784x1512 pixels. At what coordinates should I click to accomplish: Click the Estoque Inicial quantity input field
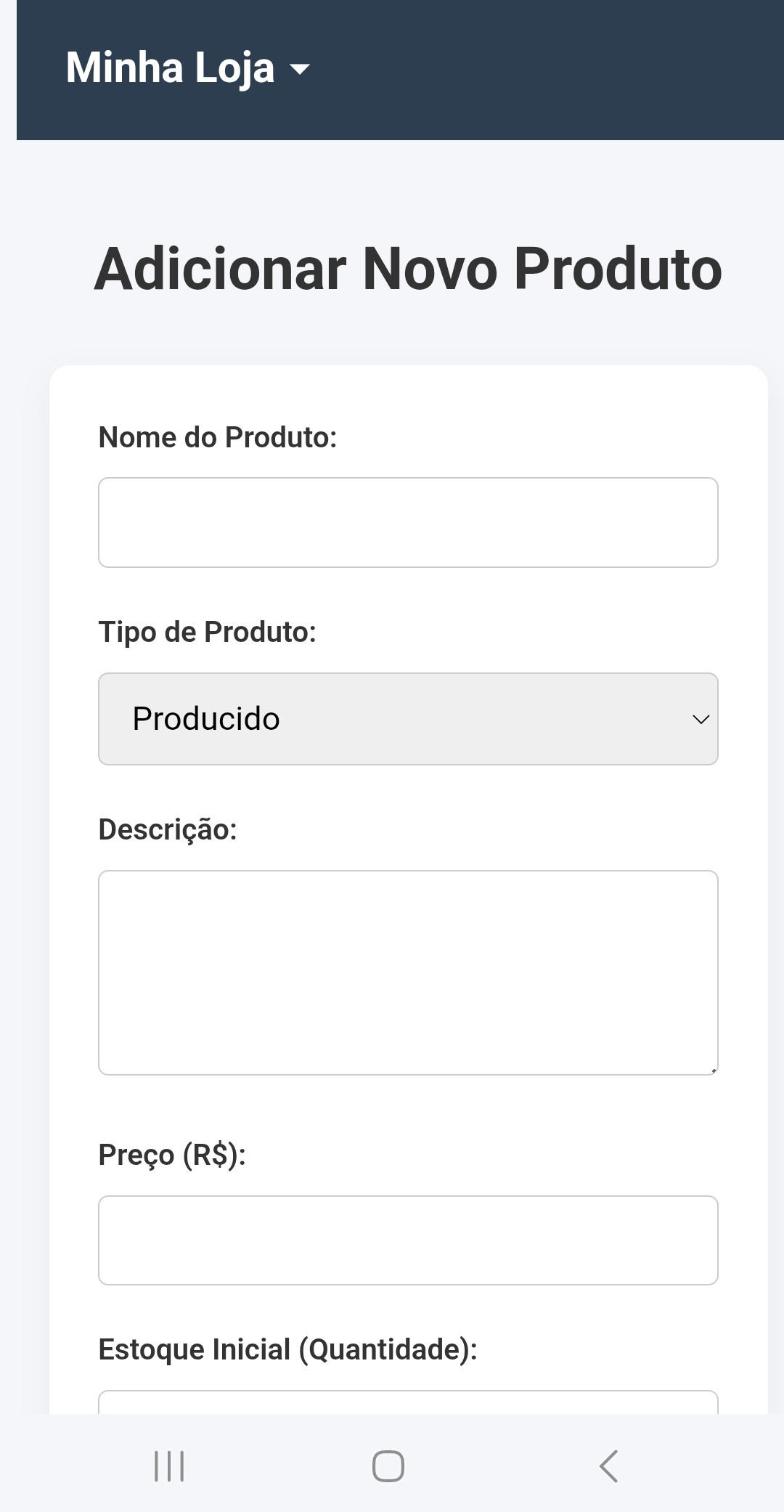(x=408, y=1402)
